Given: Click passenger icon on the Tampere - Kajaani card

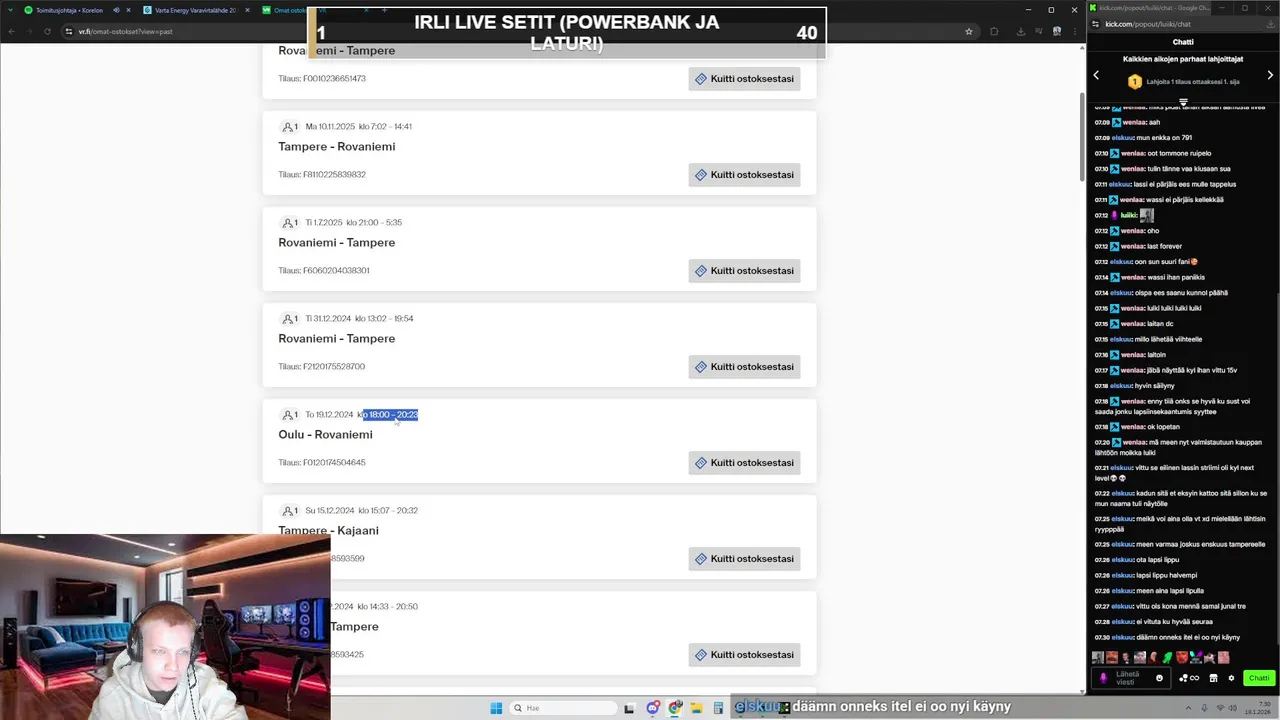Looking at the screenshot, I should click(288, 510).
